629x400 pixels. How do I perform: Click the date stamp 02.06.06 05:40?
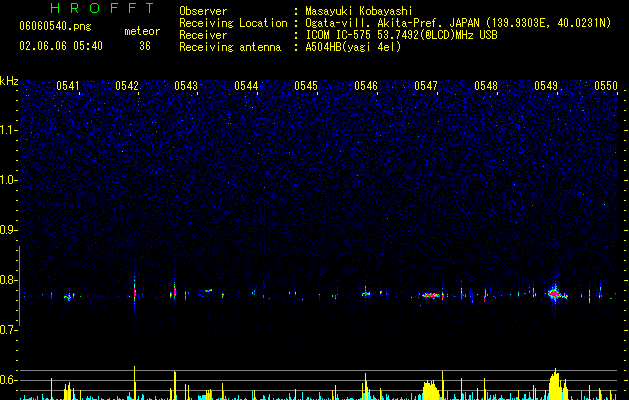(61, 46)
